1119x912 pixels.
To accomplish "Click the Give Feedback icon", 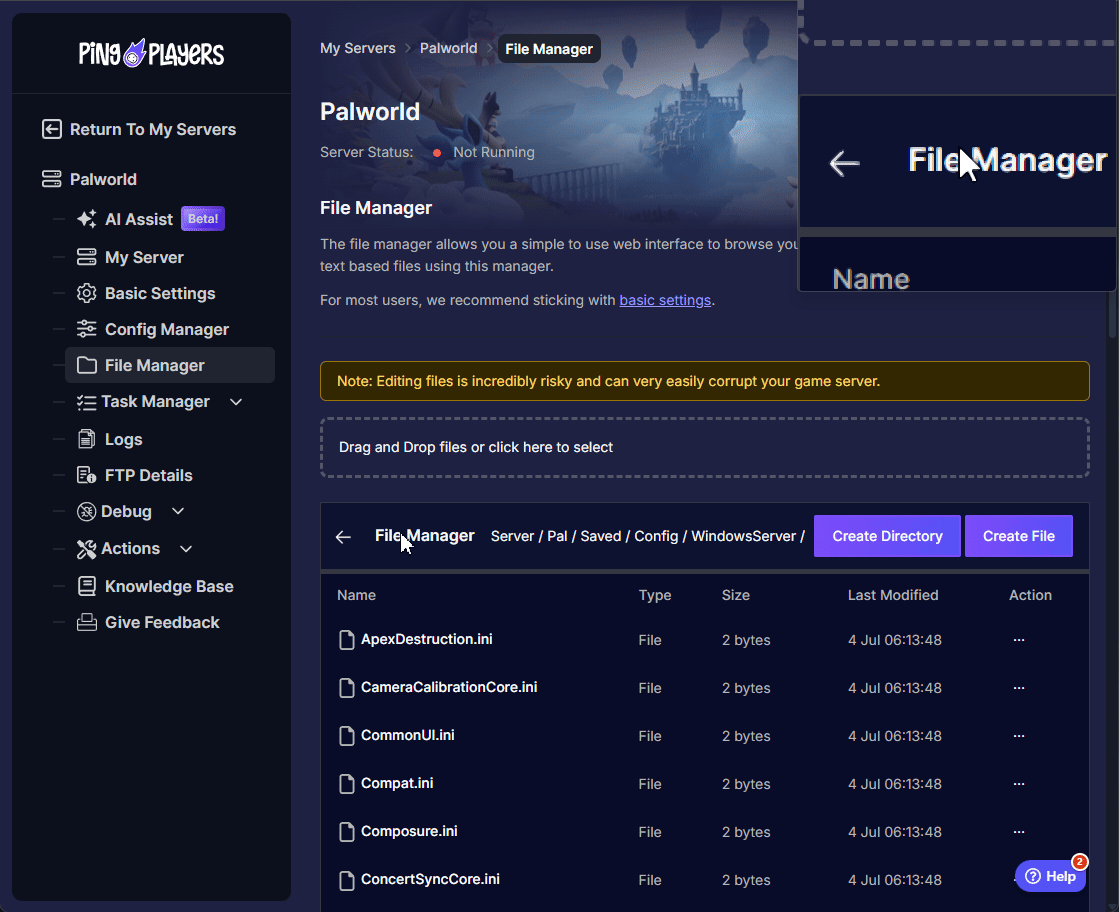I will tap(86, 622).
